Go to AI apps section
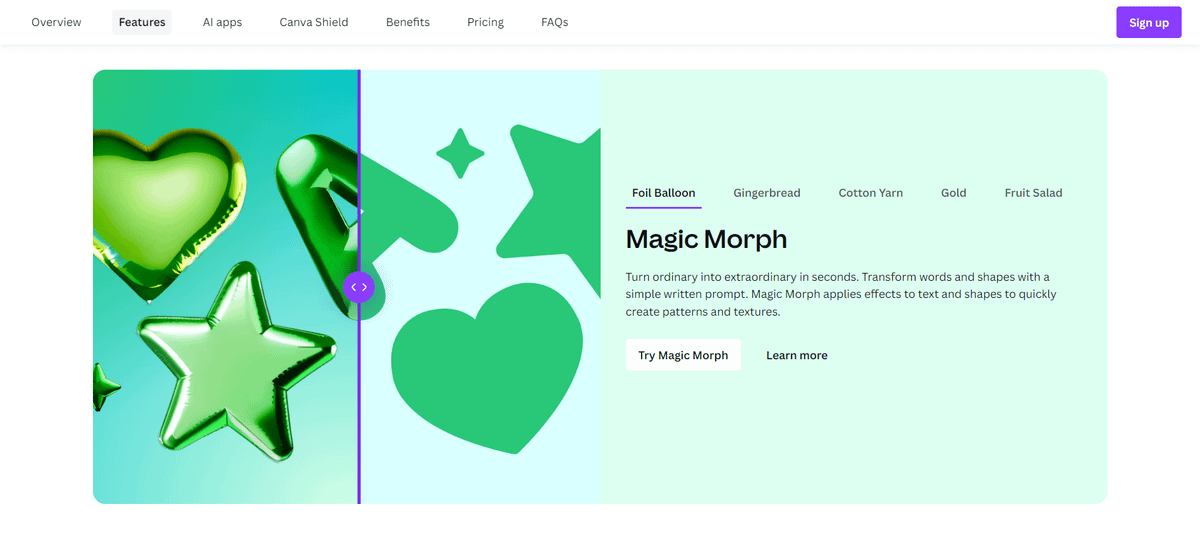The width and height of the screenshot is (1200, 549). point(222,22)
